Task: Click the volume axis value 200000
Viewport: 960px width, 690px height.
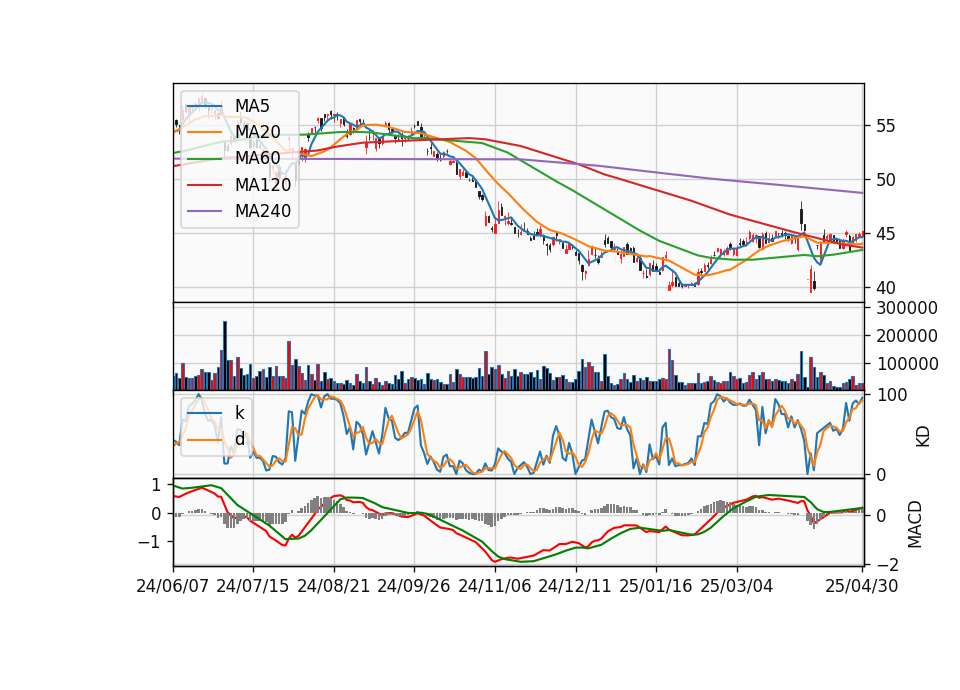Action: 907,336
